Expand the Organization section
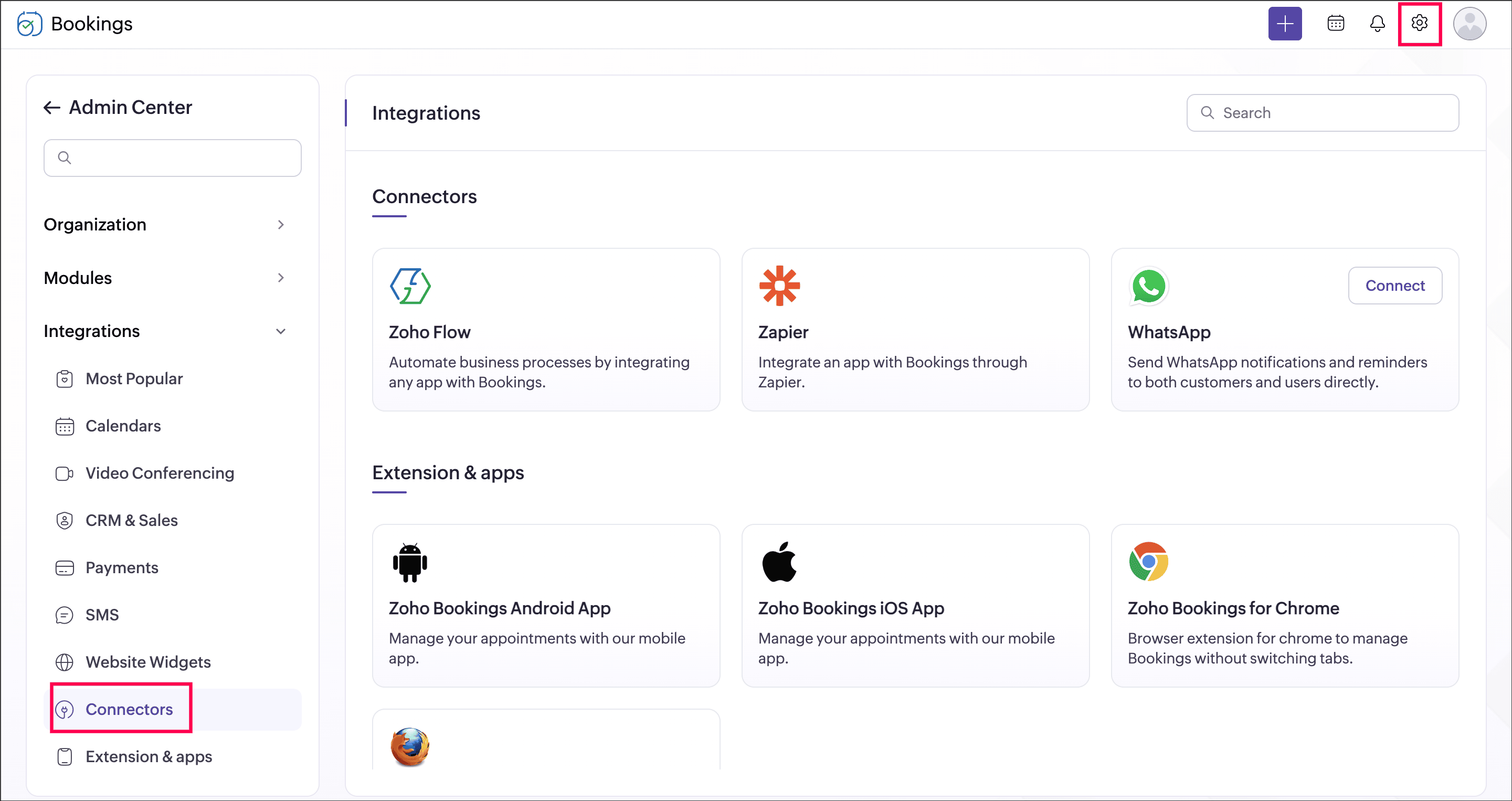Screen dimensions: 1512x801 pyautogui.click(x=281, y=225)
